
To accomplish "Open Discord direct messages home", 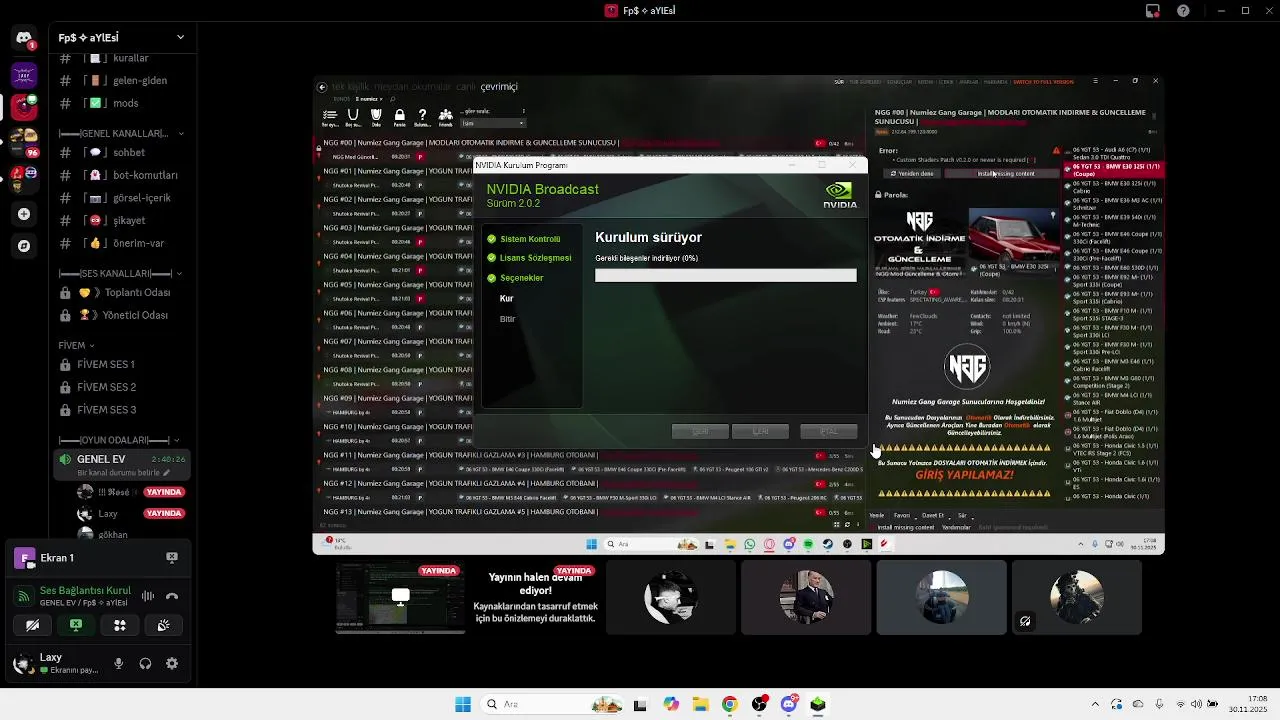I will point(24,38).
